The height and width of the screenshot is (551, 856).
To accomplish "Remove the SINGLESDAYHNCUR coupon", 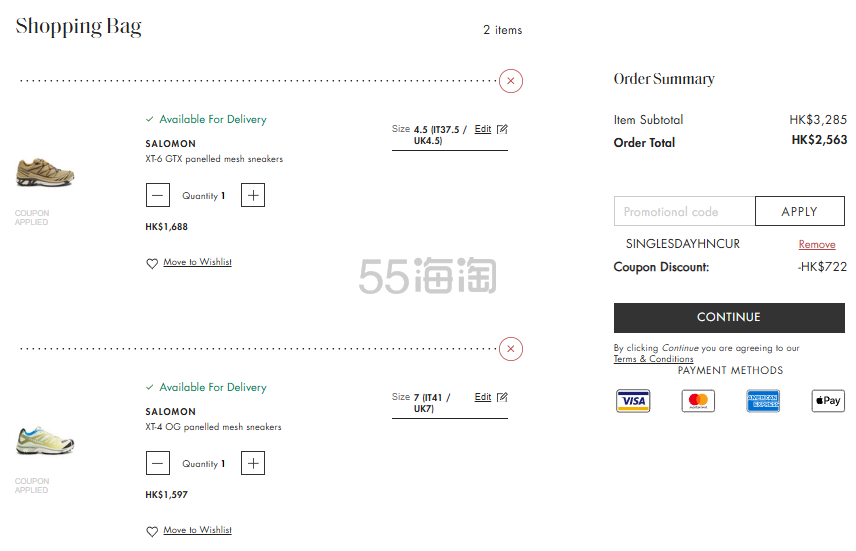I will point(816,244).
